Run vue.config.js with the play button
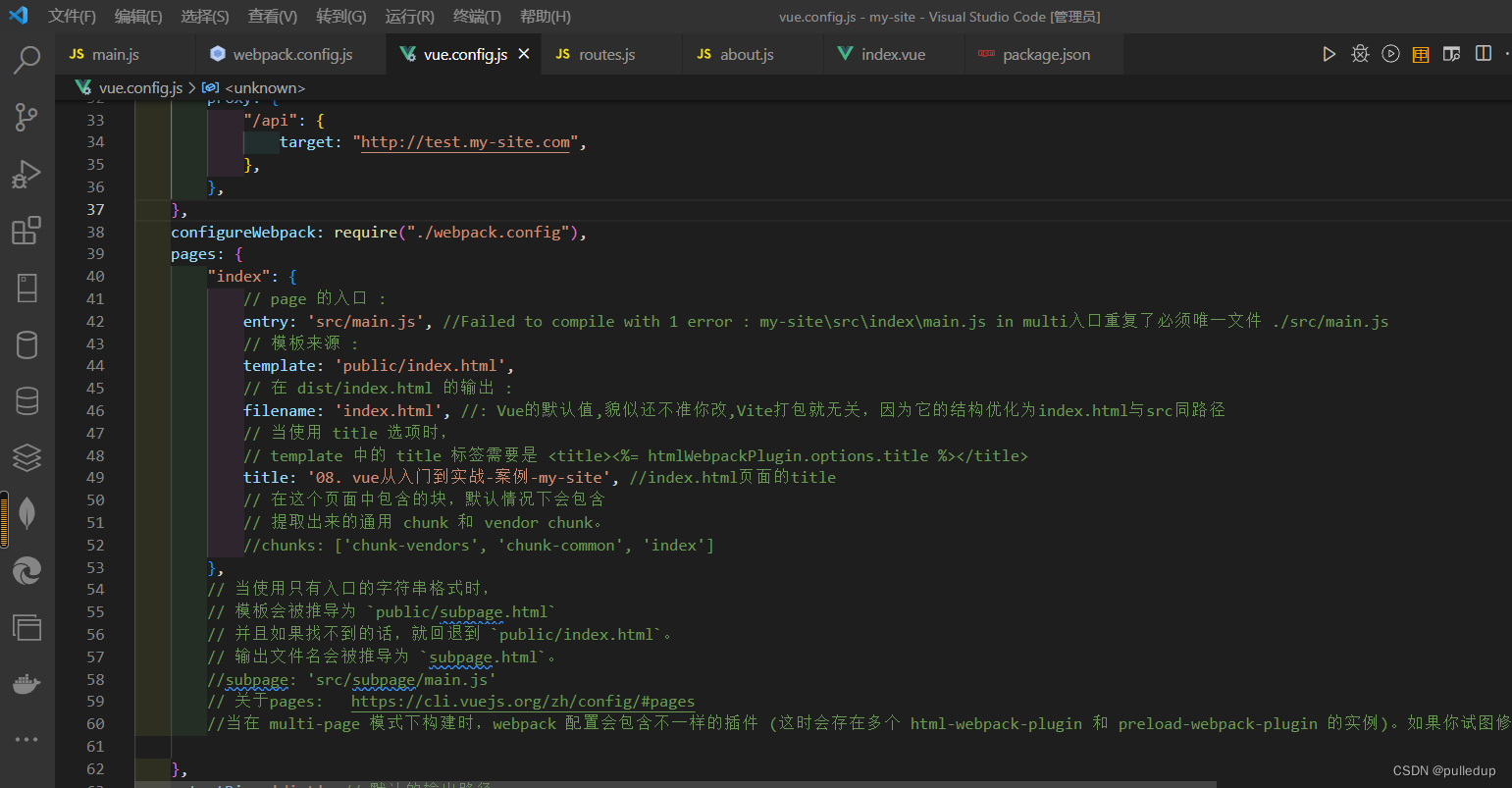Image resolution: width=1512 pixels, height=788 pixels. 1329,54
